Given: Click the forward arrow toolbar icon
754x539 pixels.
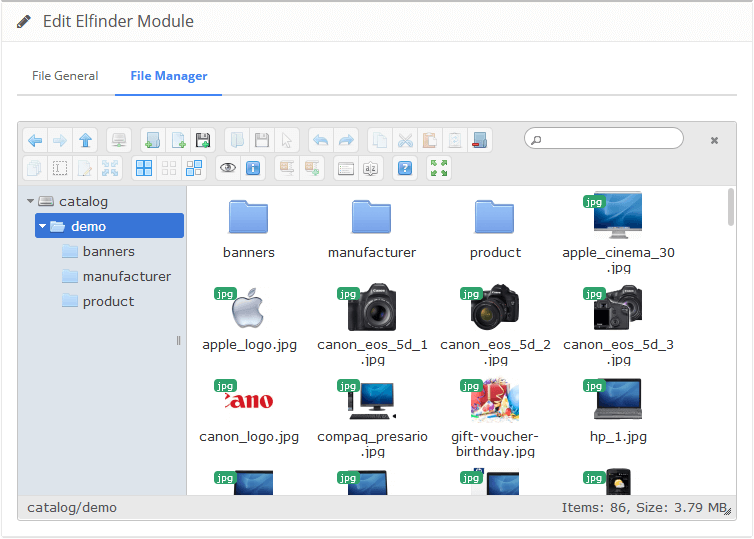Looking at the screenshot, I should point(60,140).
